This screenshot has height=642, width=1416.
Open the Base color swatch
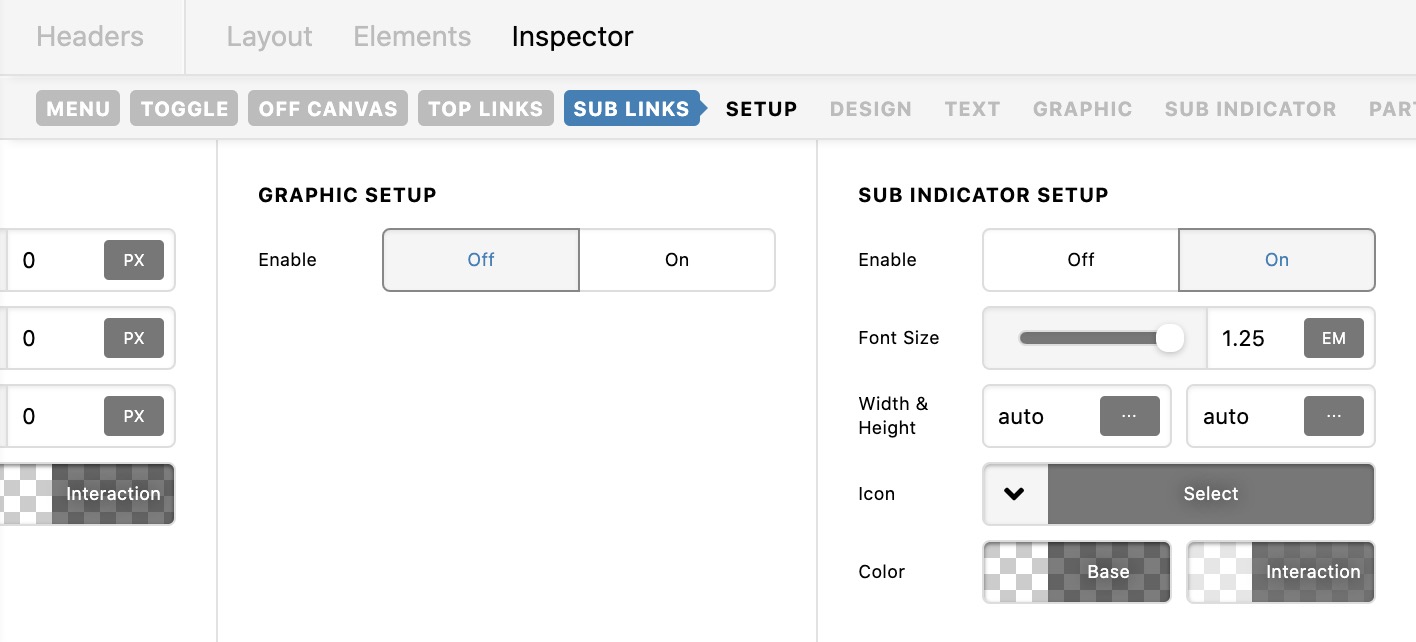tap(1077, 572)
